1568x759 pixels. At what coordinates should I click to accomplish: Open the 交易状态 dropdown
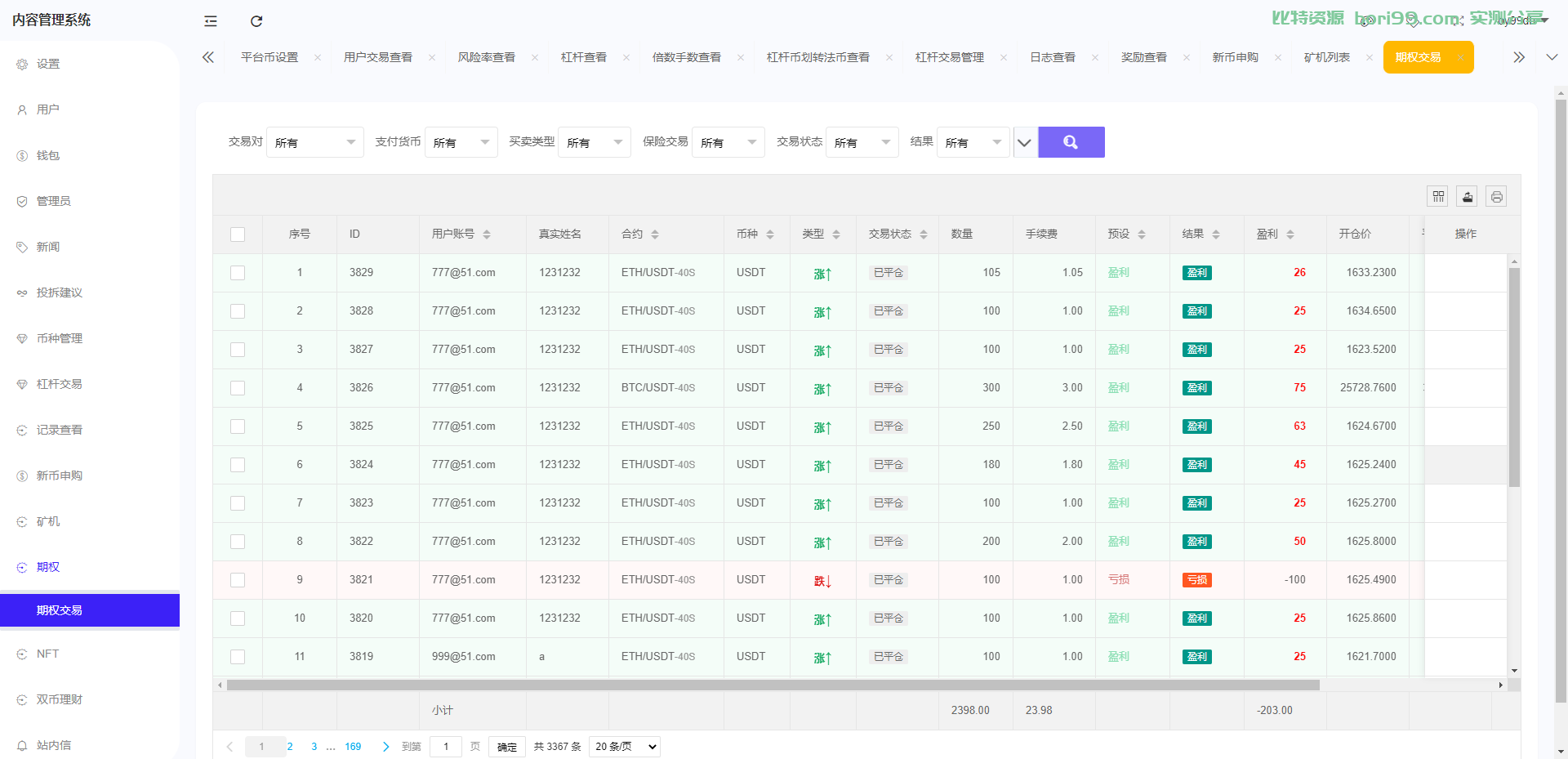click(862, 142)
